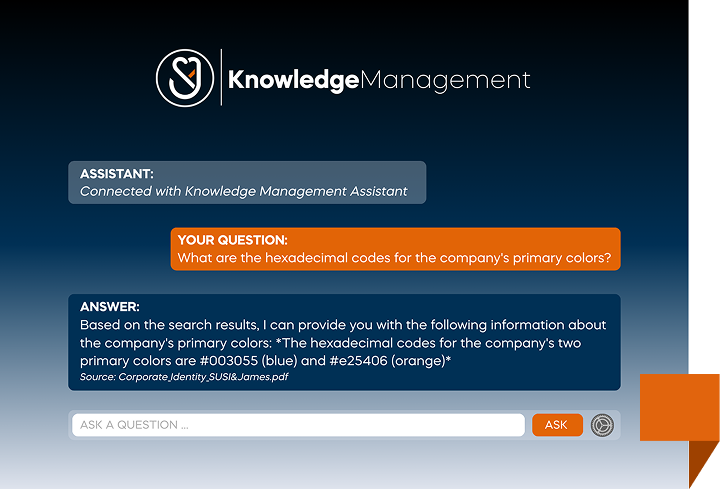
Task: Click the hexadecimal codes question text
Action: point(394,258)
